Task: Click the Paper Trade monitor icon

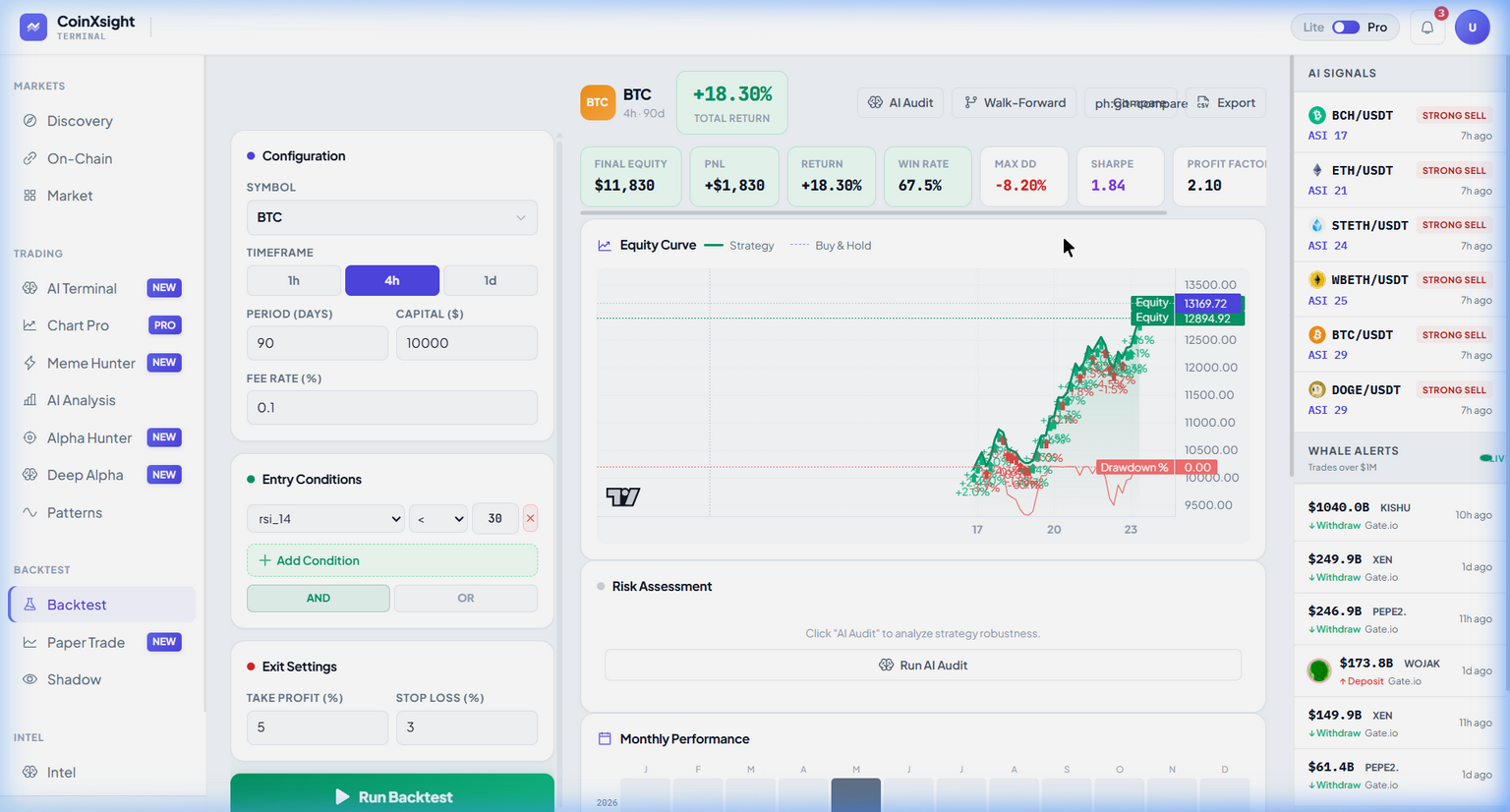Action: 29,642
